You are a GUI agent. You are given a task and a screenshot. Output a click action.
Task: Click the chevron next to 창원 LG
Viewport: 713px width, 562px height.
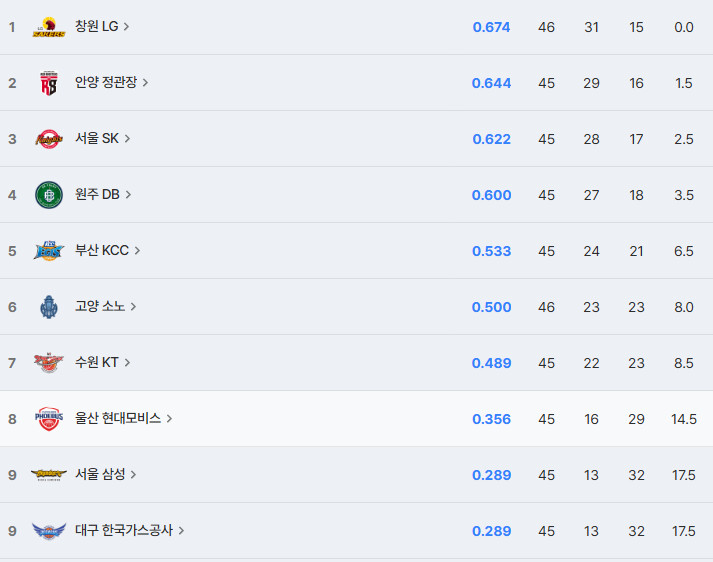tap(126, 27)
